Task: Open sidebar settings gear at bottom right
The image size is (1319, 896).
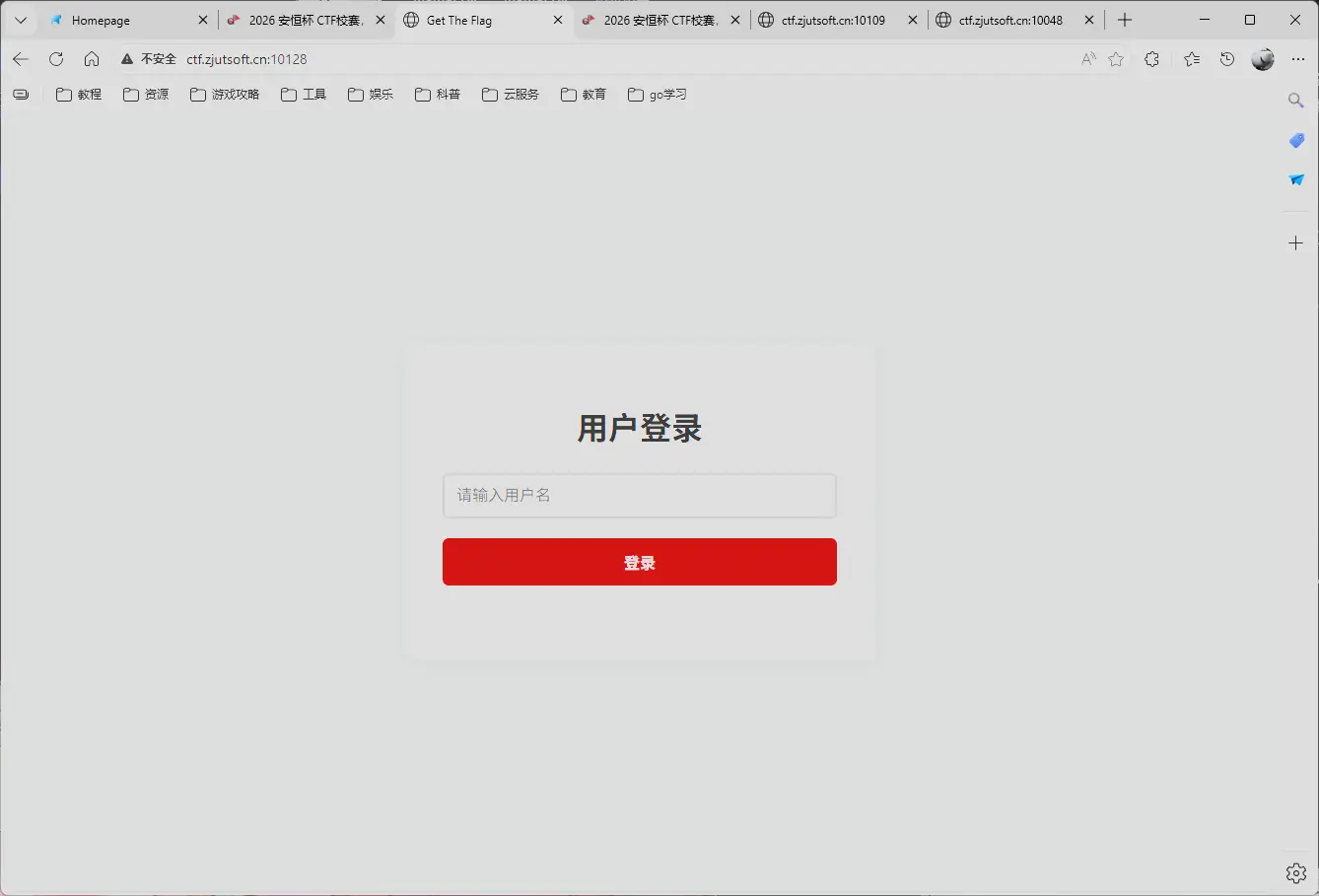Action: coord(1294,872)
